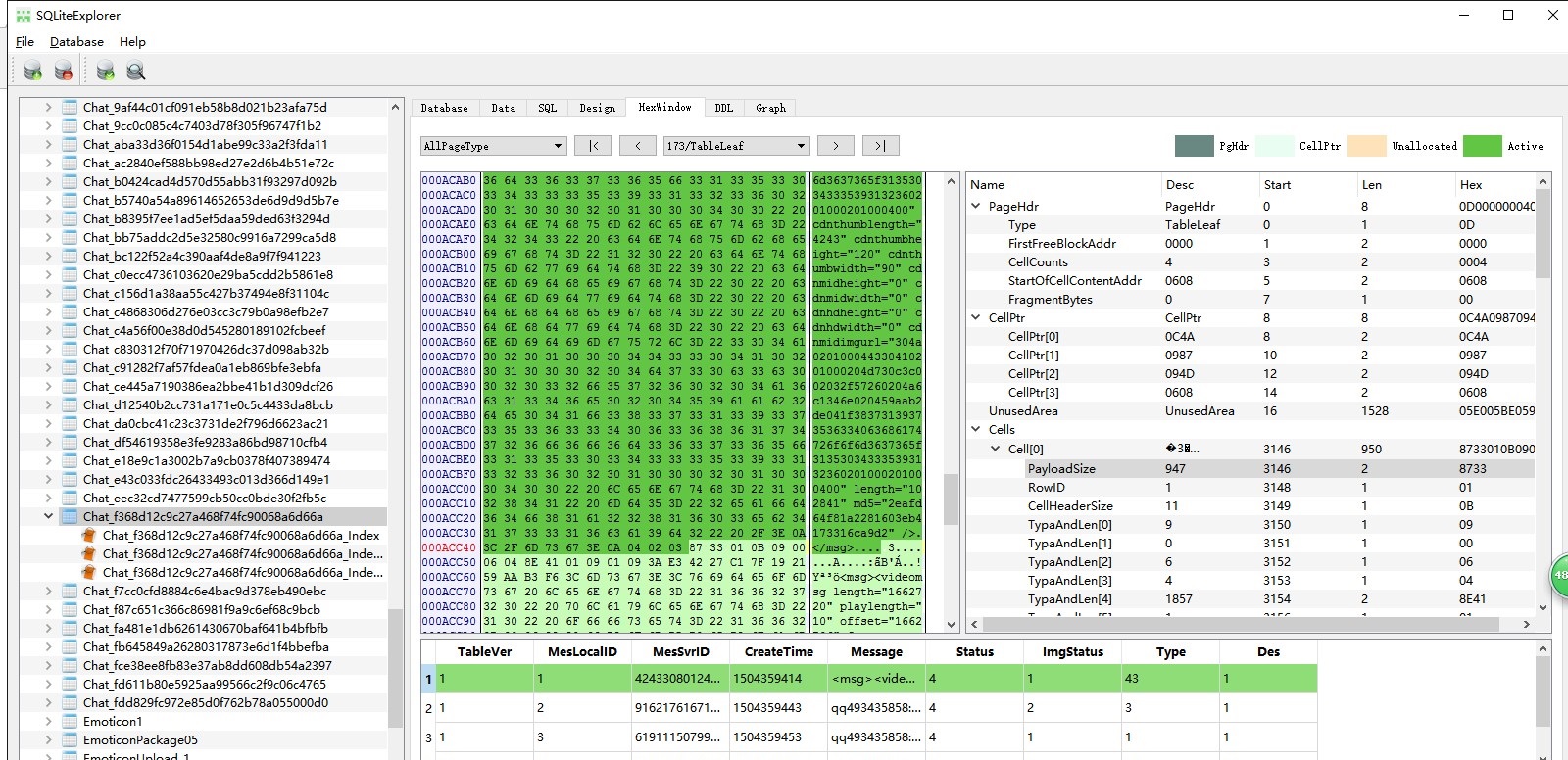This screenshot has height=760, width=1568.
Task: Collapse the Cells property group
Action: pos(976,429)
